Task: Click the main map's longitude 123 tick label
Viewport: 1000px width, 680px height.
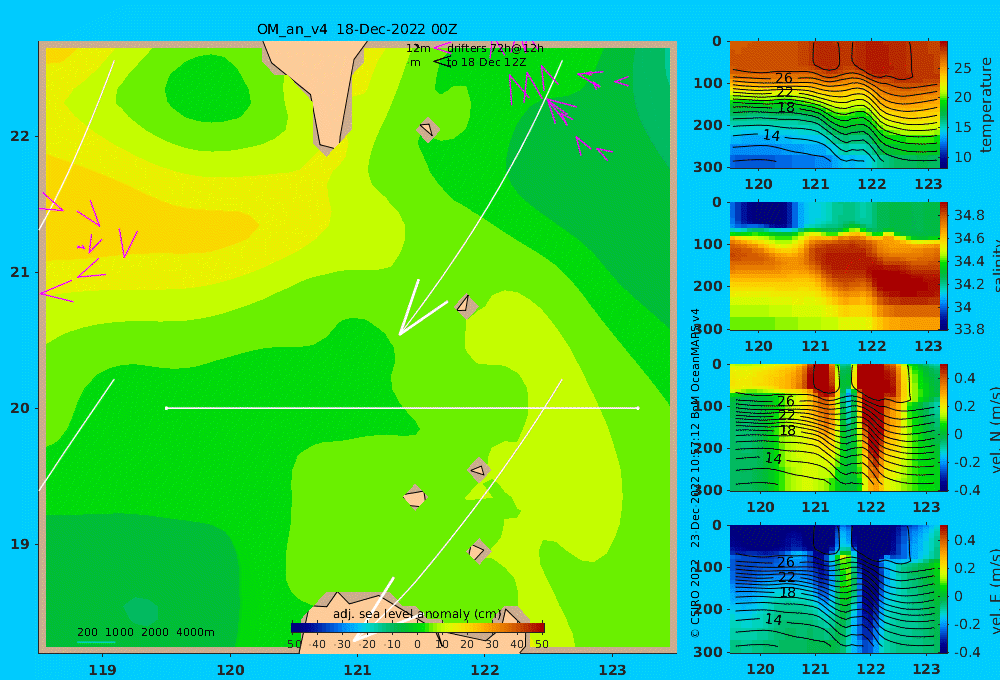Action: [613, 670]
